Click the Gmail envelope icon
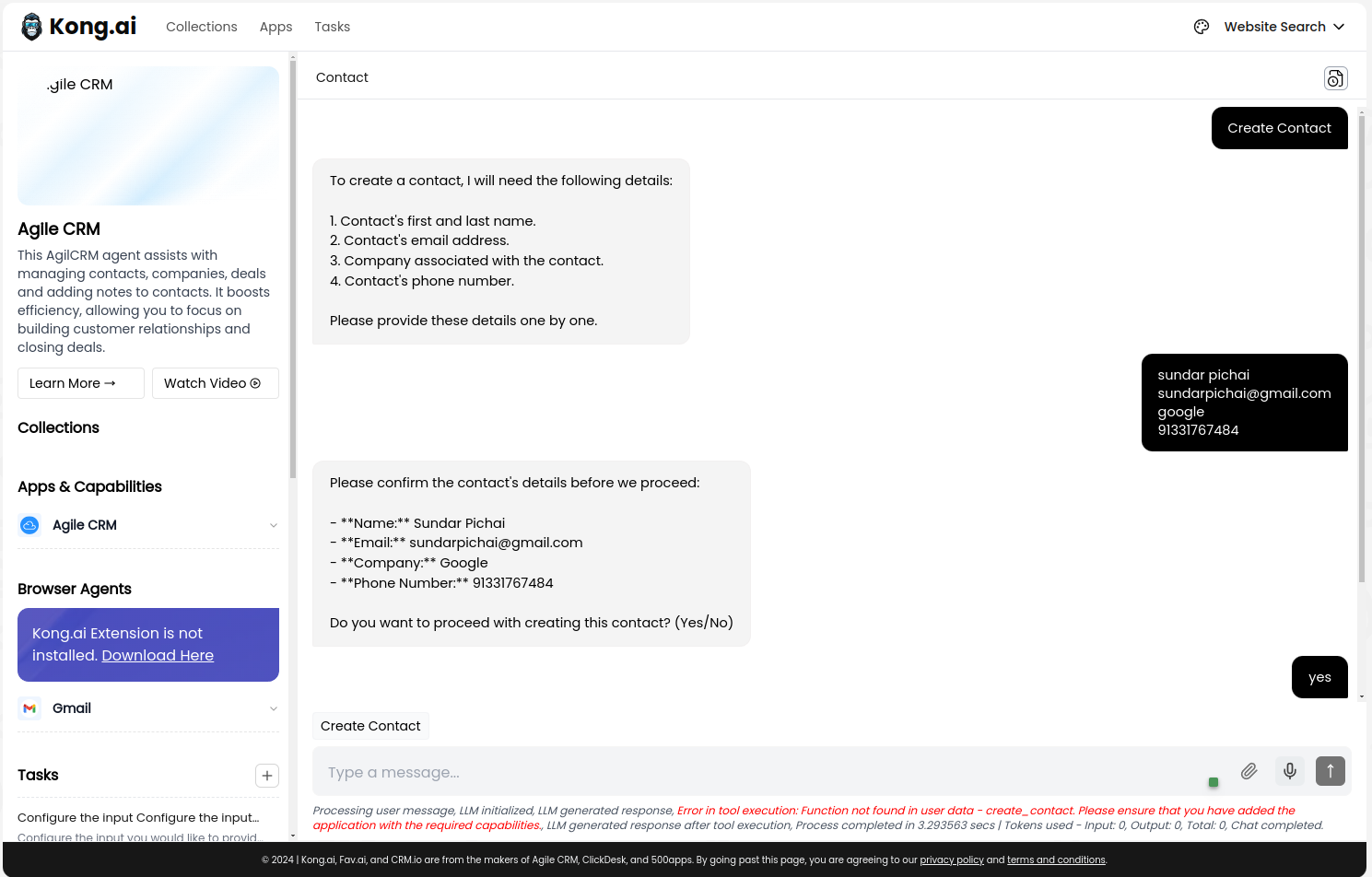This screenshot has height=877, width=1372. pyautogui.click(x=29, y=708)
